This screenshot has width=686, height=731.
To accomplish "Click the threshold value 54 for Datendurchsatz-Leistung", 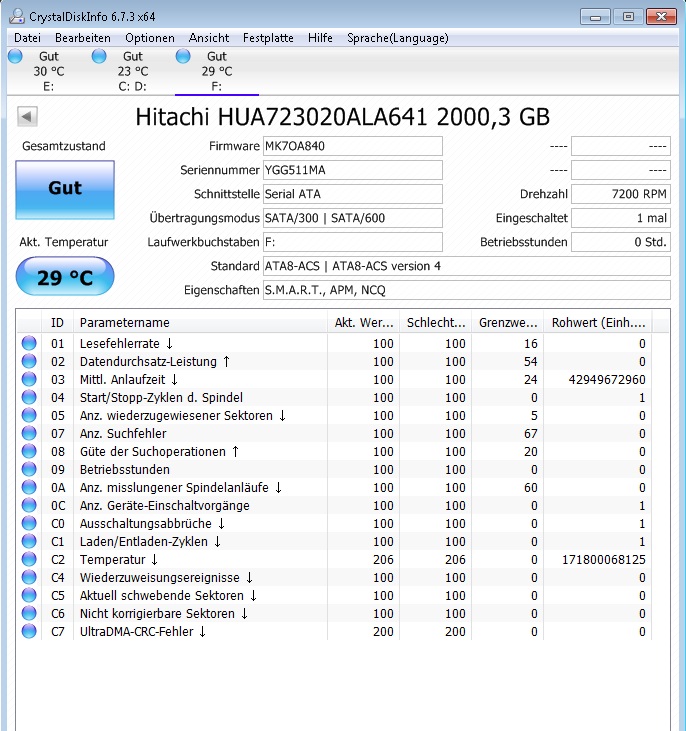I will pyautogui.click(x=530, y=362).
